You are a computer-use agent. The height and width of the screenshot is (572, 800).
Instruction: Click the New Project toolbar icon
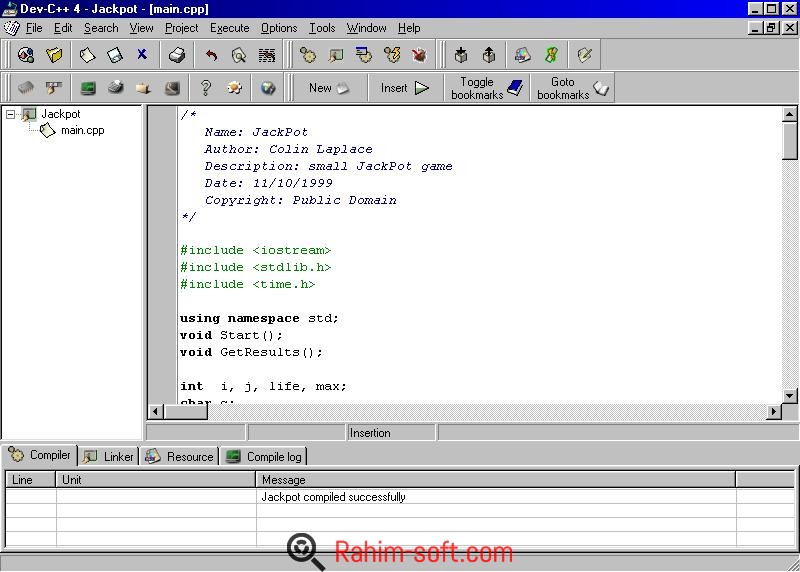(26, 55)
